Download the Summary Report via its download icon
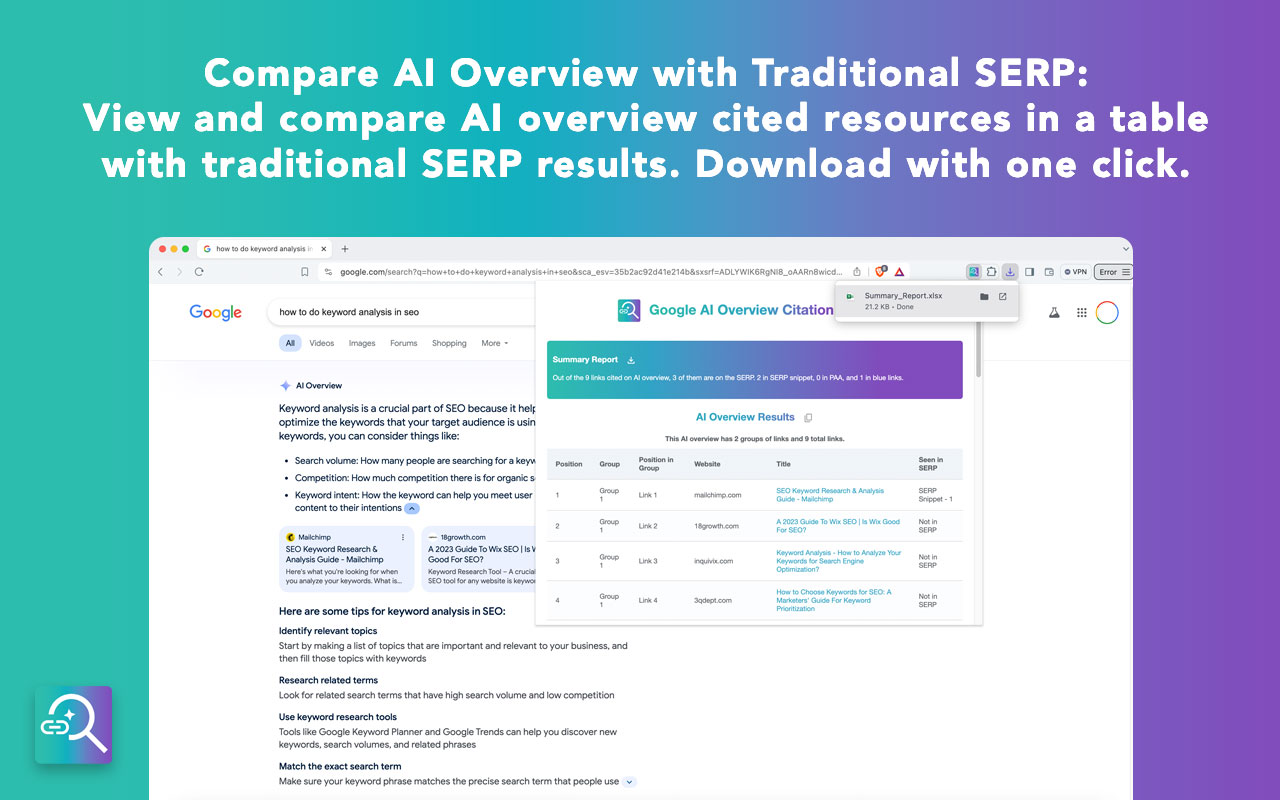This screenshot has height=800, width=1280. point(631,360)
